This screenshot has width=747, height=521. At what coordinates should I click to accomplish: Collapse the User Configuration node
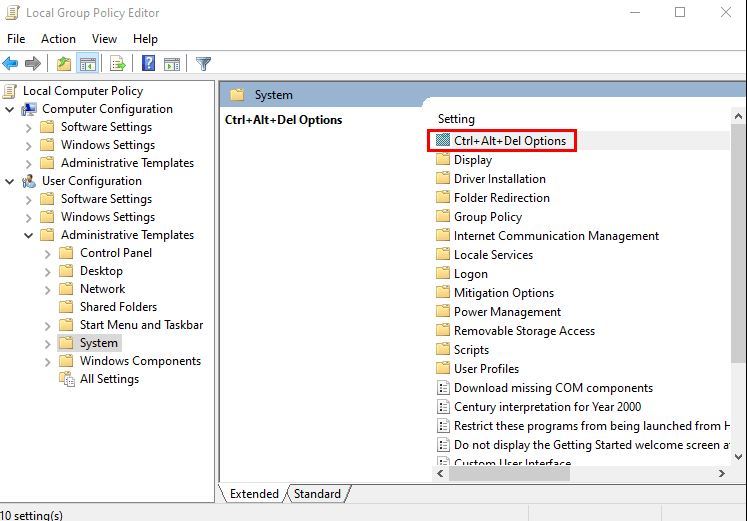[10, 181]
